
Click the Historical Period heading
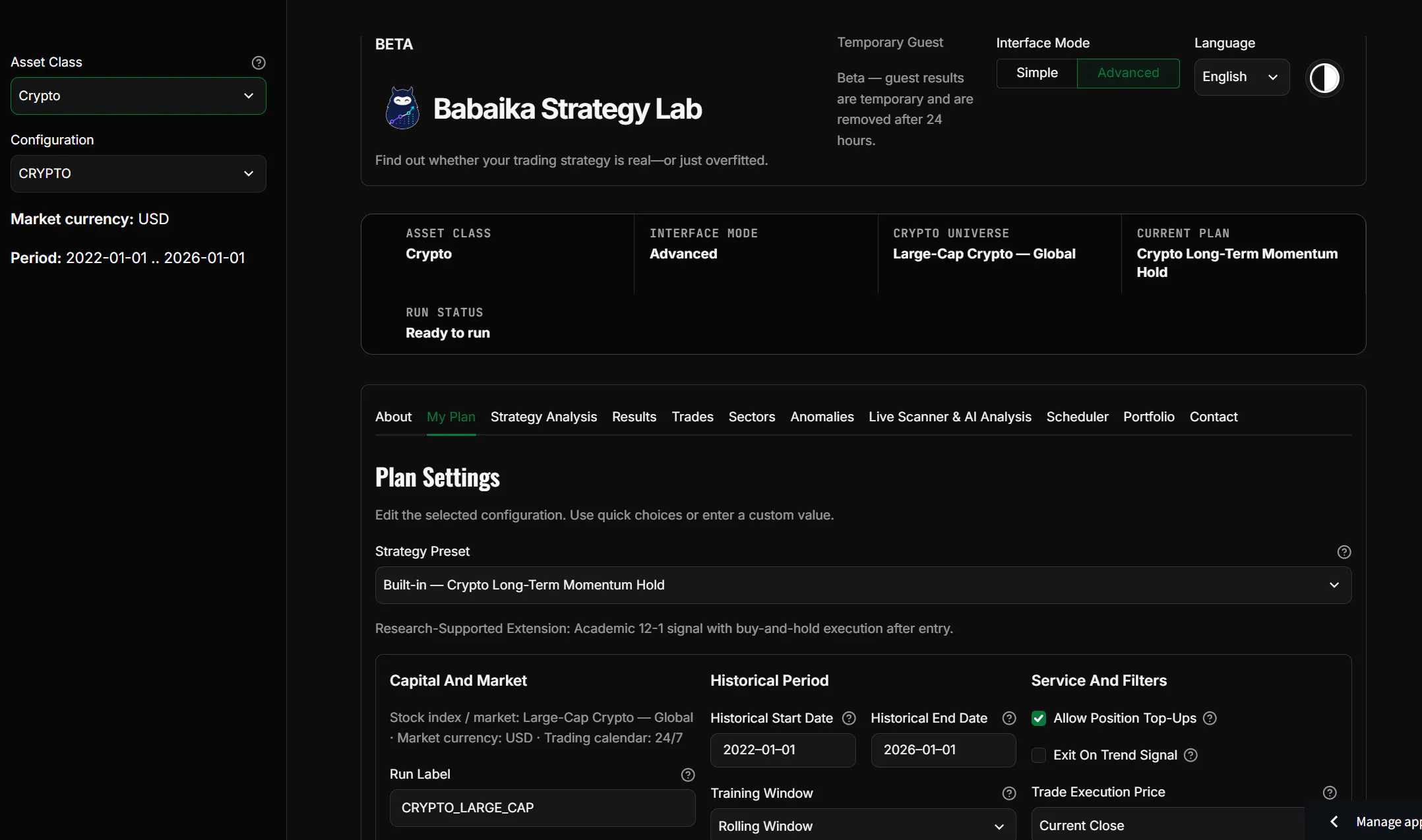click(x=769, y=680)
